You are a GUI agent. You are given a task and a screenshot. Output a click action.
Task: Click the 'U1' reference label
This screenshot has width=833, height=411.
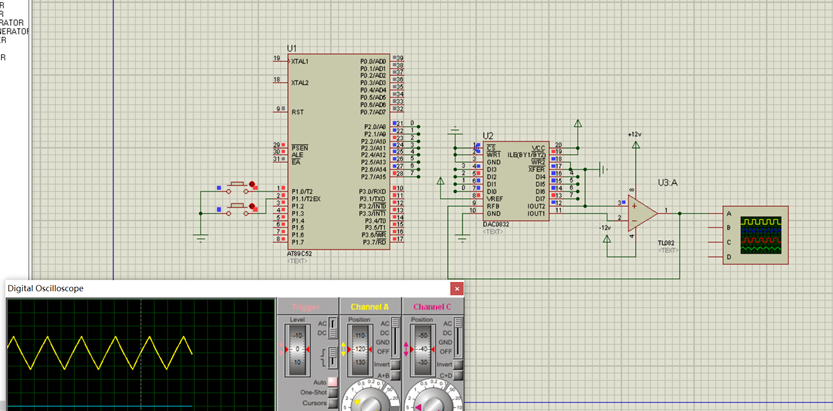pos(292,48)
